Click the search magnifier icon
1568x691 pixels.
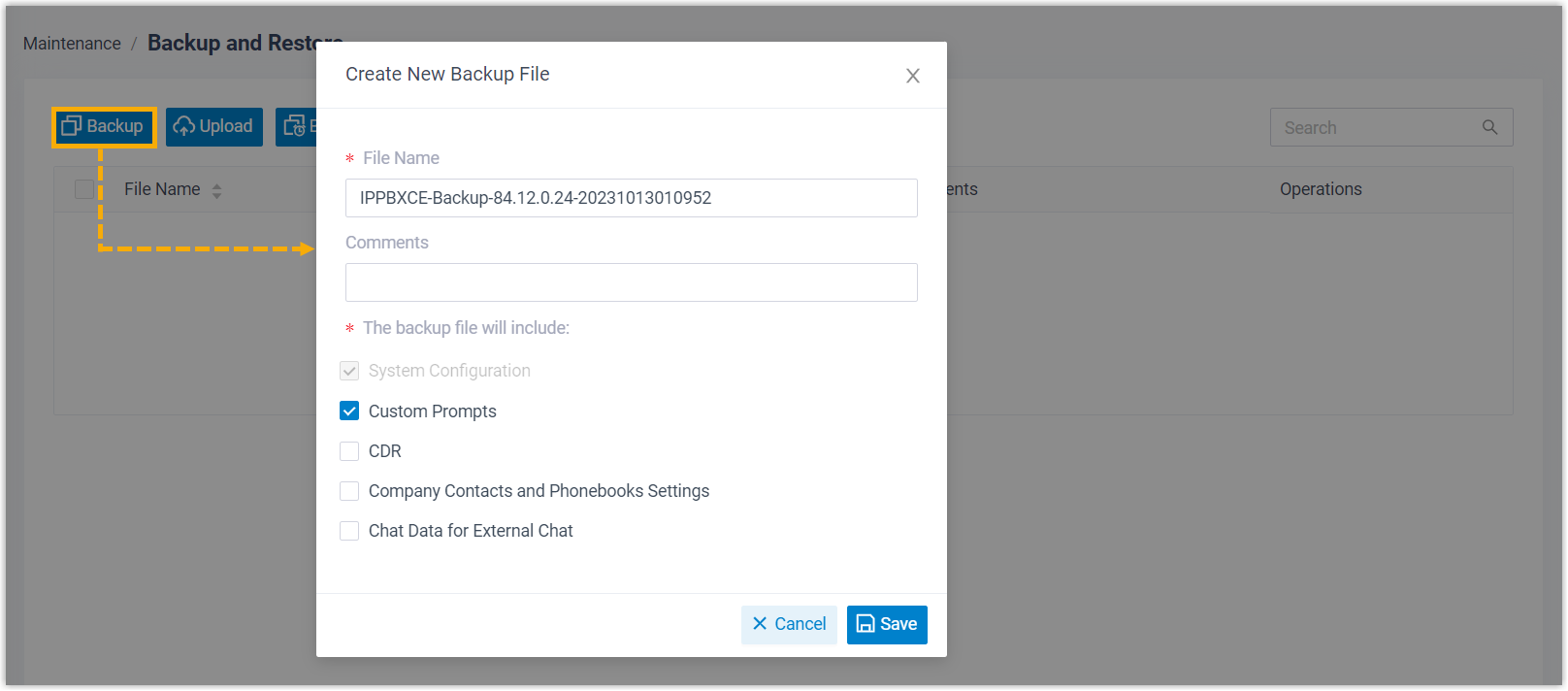[x=1489, y=127]
